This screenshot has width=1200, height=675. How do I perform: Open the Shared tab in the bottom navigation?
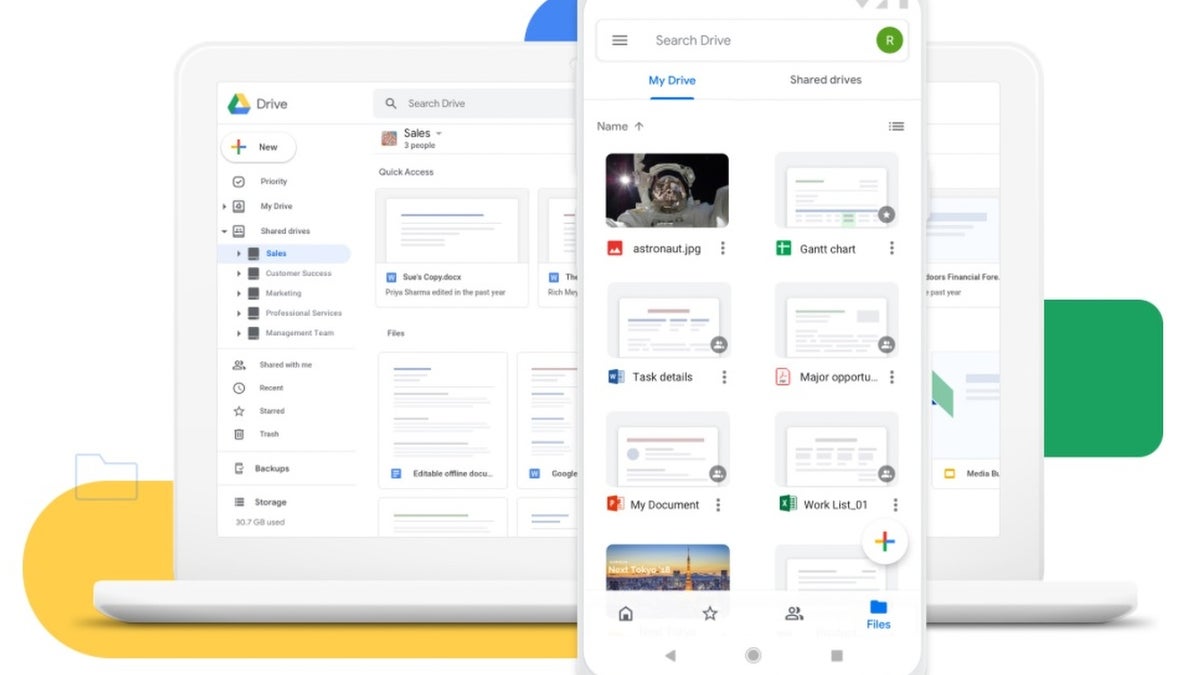pyautogui.click(x=794, y=614)
